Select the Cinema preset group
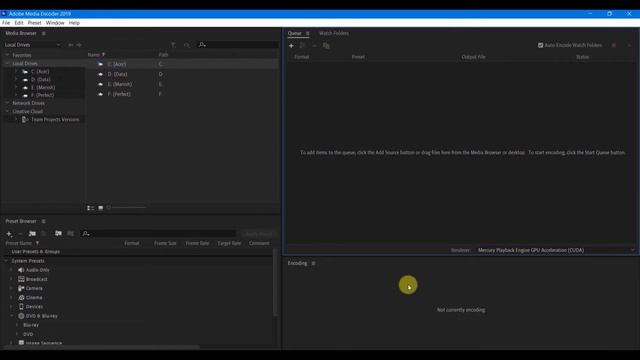This screenshot has height=360, width=640. coord(34,298)
